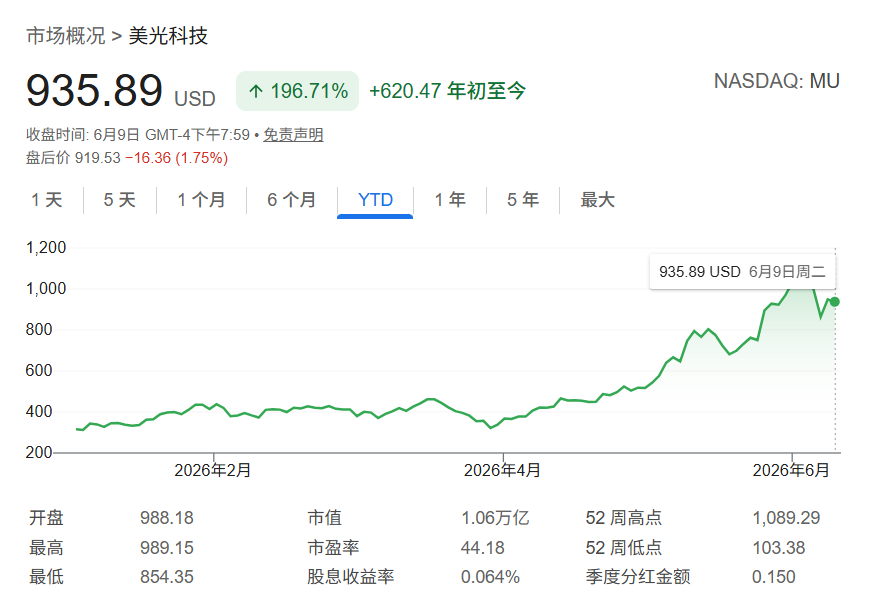The image size is (877, 605).
Task: Click the 收盘时间 timestamp text
Action: pos(138,135)
